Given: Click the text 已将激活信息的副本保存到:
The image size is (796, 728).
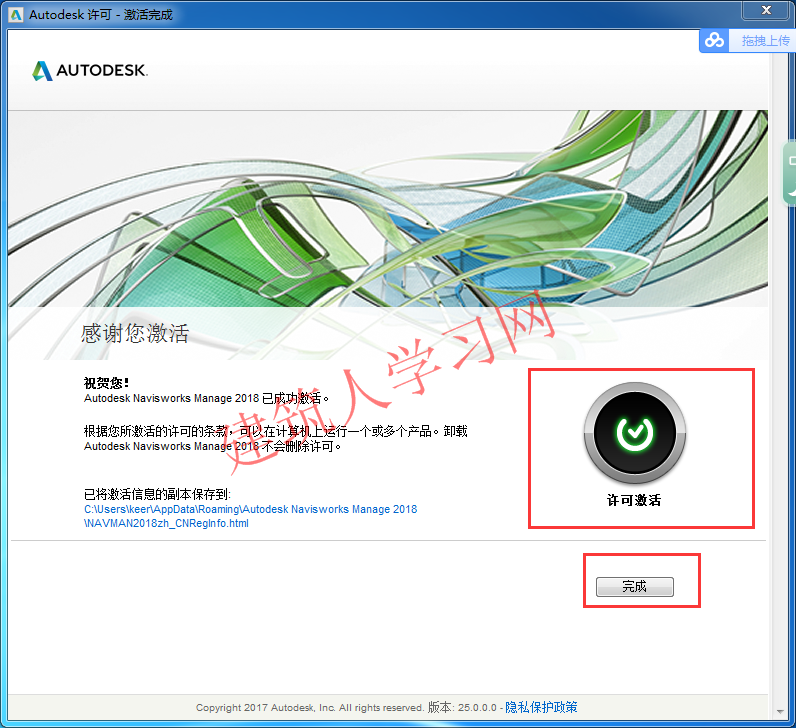Looking at the screenshot, I should pos(157,494).
